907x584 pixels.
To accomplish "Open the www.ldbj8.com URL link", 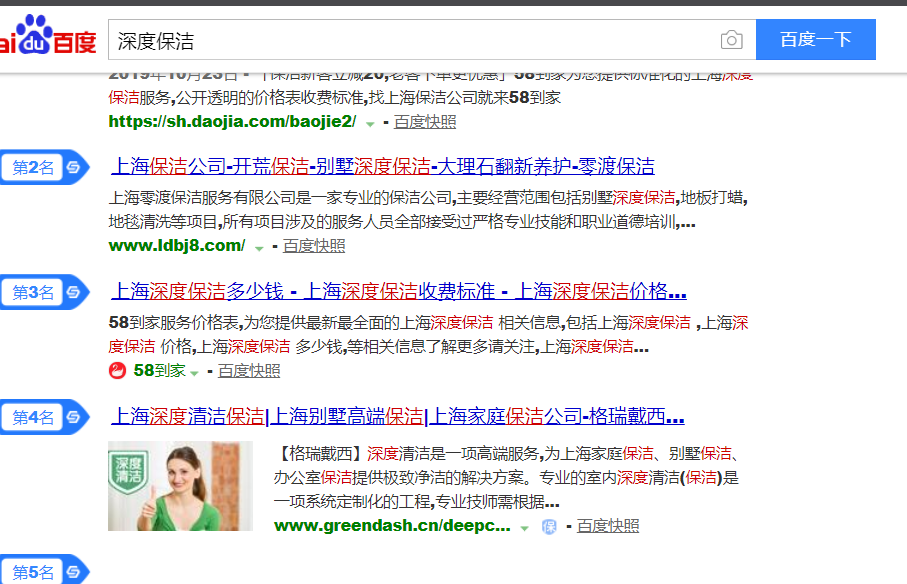I will [x=176, y=246].
